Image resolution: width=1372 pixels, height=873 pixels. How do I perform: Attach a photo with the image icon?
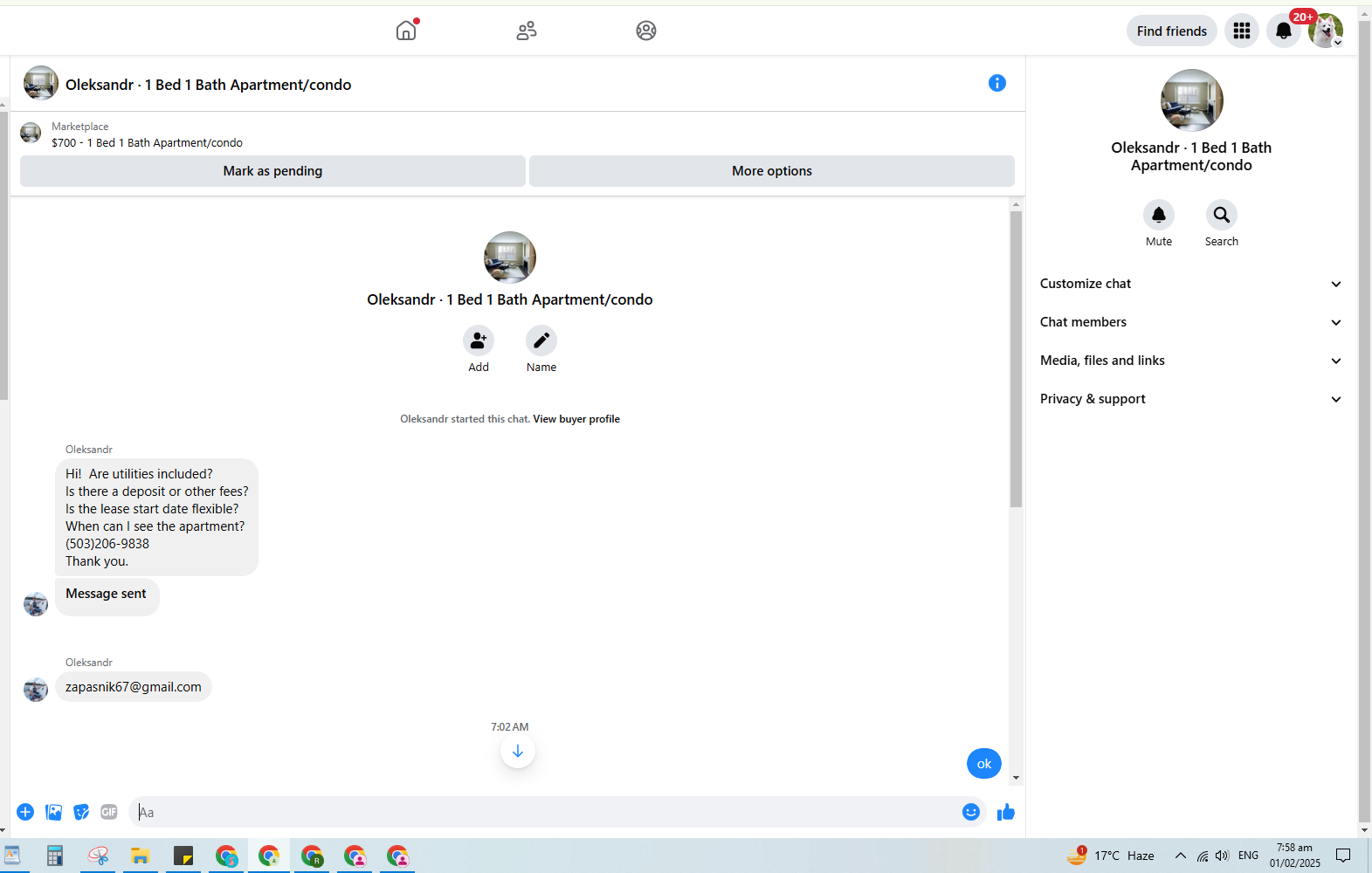pos(53,812)
